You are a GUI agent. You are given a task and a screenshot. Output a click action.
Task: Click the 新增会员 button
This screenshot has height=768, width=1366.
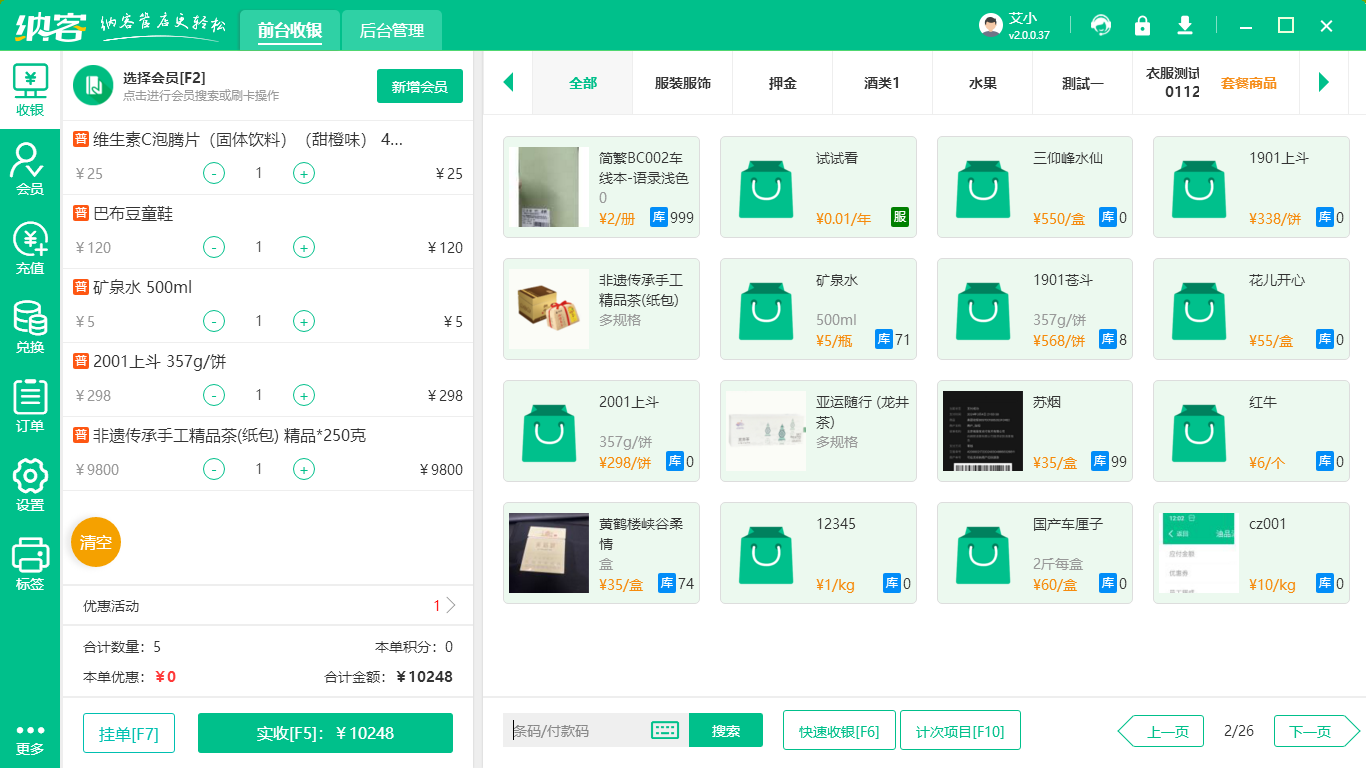point(420,86)
